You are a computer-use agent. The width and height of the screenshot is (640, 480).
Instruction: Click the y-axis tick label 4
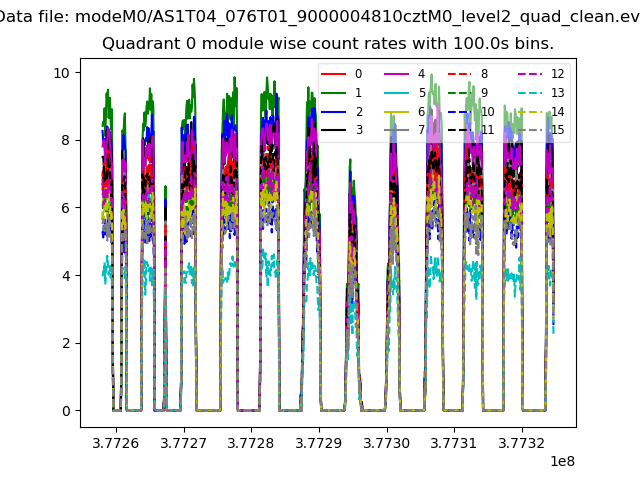[x=65, y=276]
